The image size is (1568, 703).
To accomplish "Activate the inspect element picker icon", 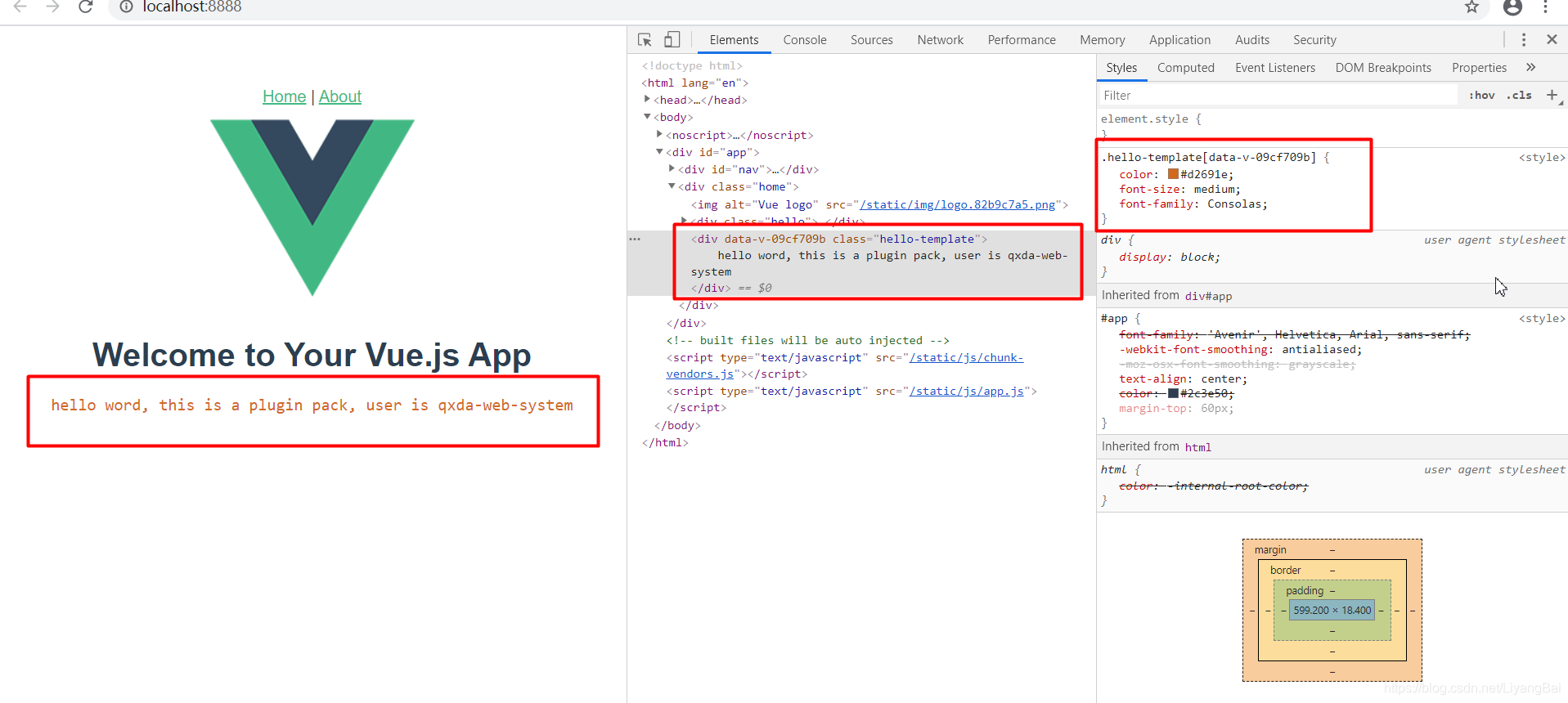I will [x=645, y=40].
